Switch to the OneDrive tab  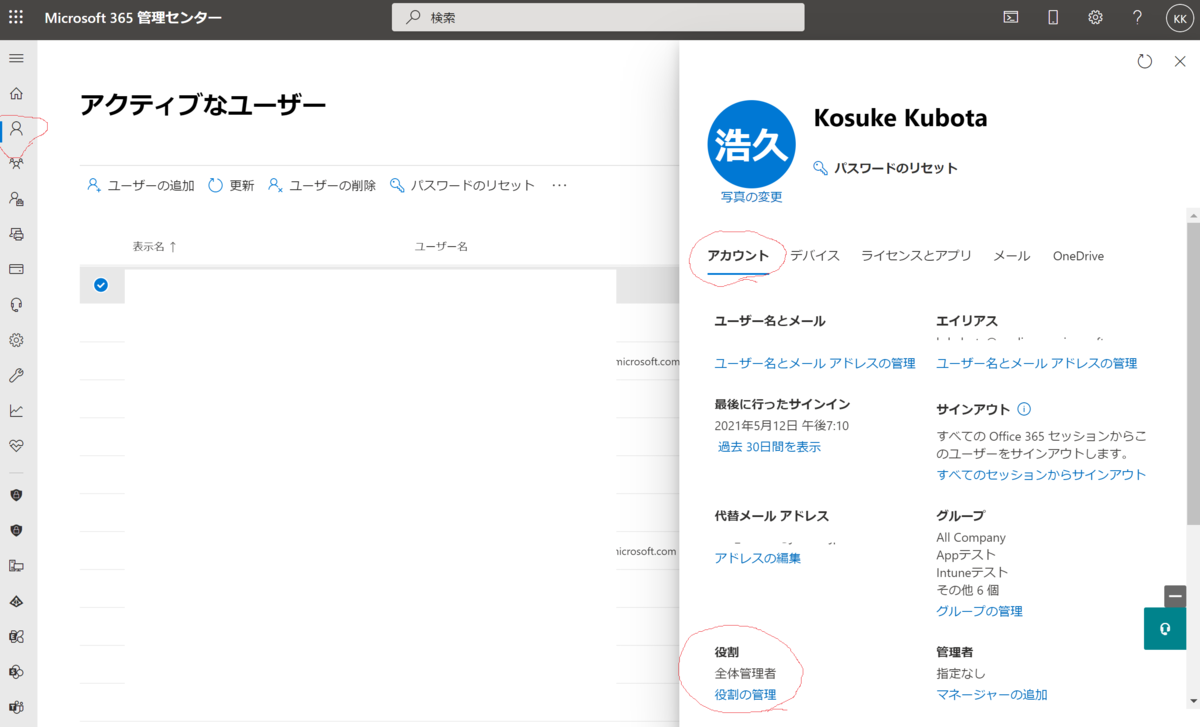[x=1078, y=256]
